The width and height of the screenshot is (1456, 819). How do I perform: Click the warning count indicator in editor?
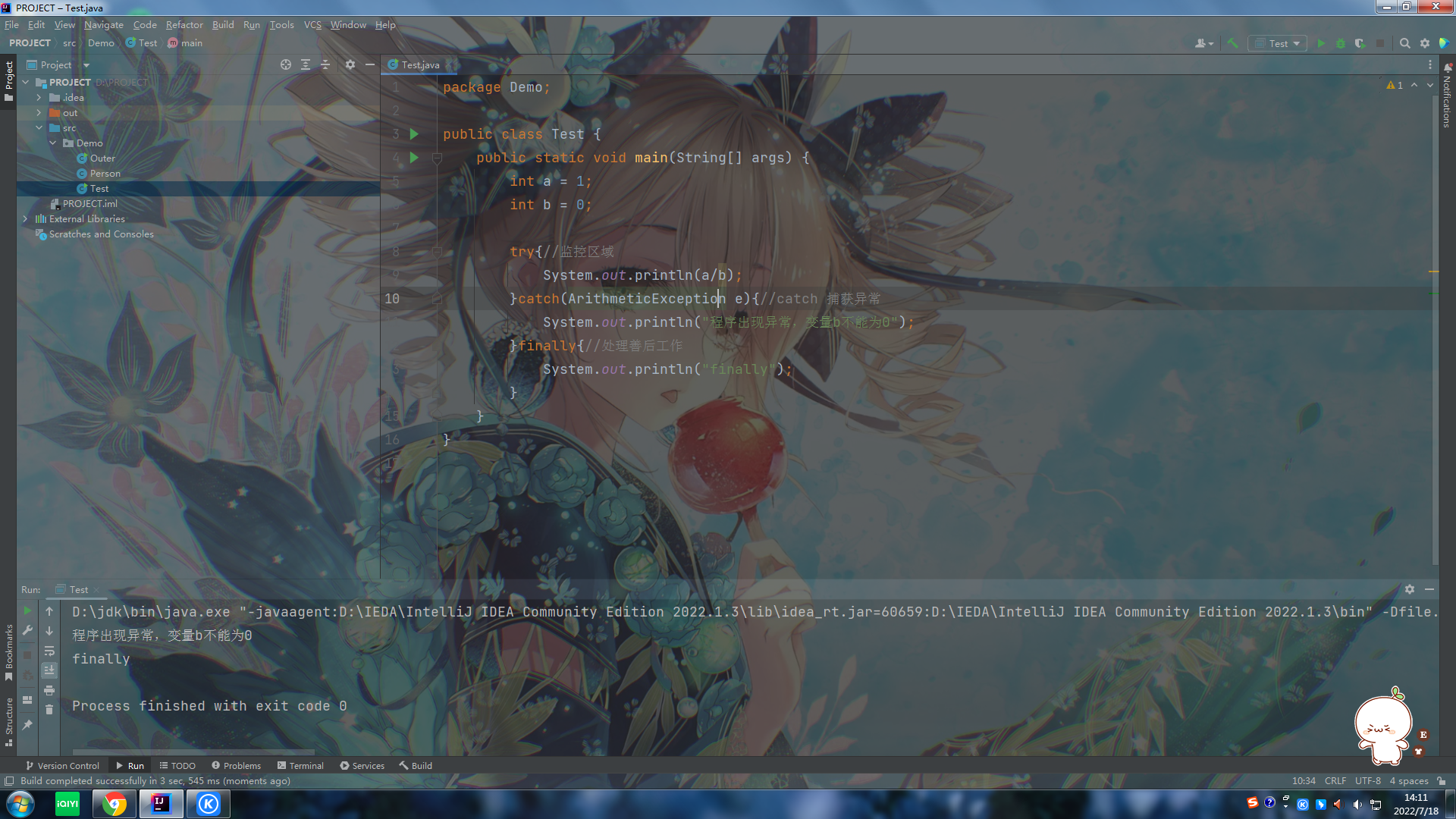coord(1395,85)
